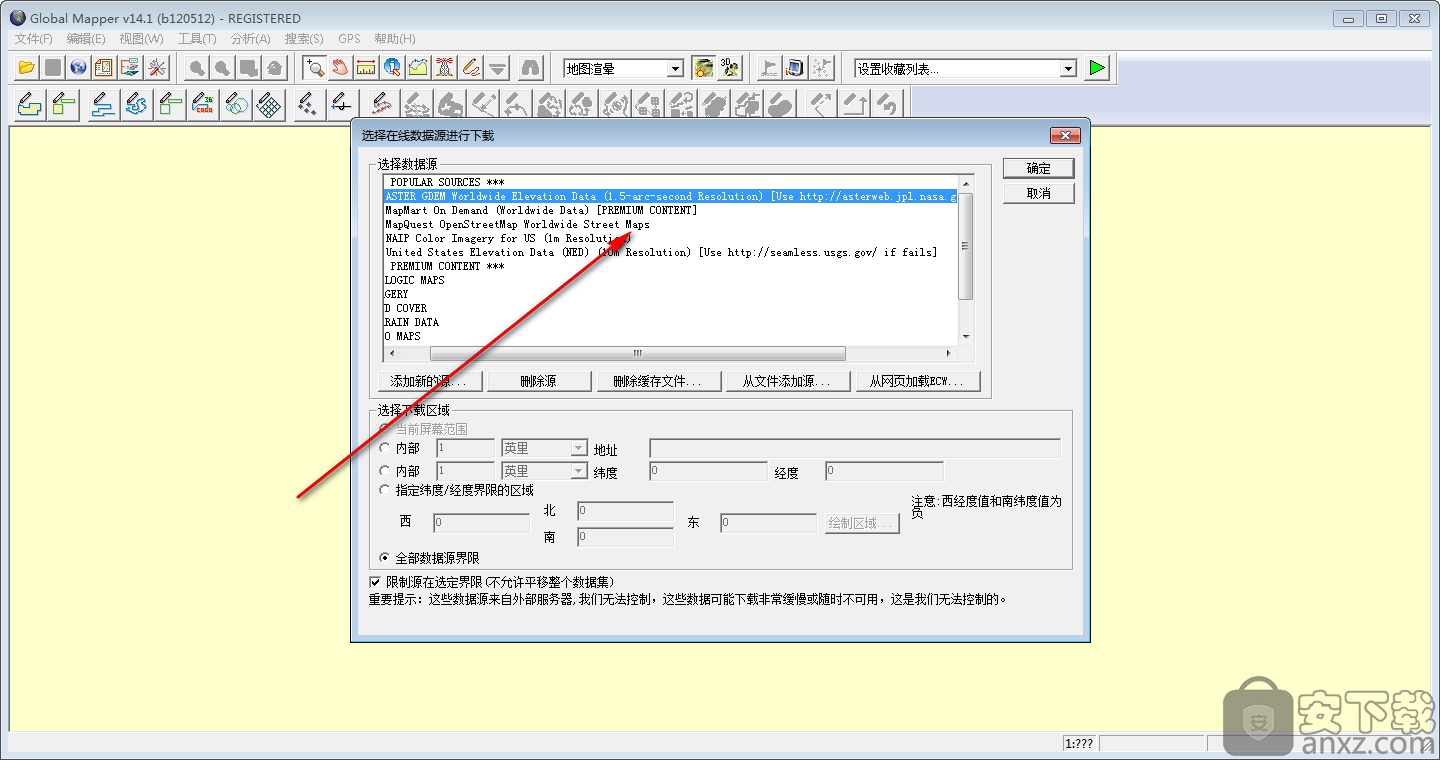Cancel dialog with 取消 button

pyautogui.click(x=1038, y=193)
